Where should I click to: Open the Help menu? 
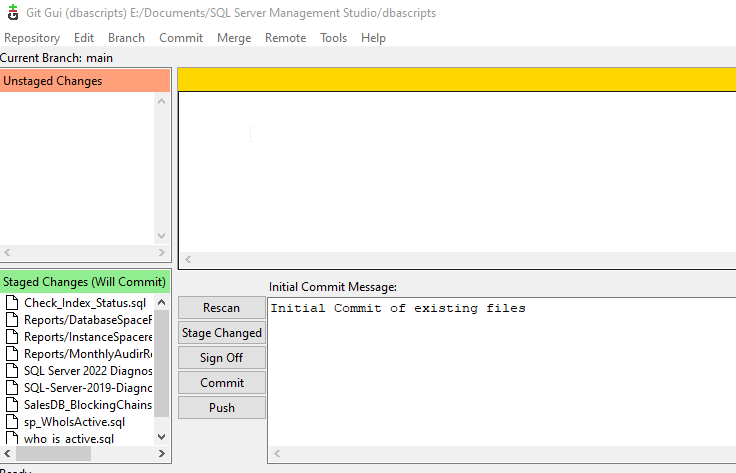373,38
